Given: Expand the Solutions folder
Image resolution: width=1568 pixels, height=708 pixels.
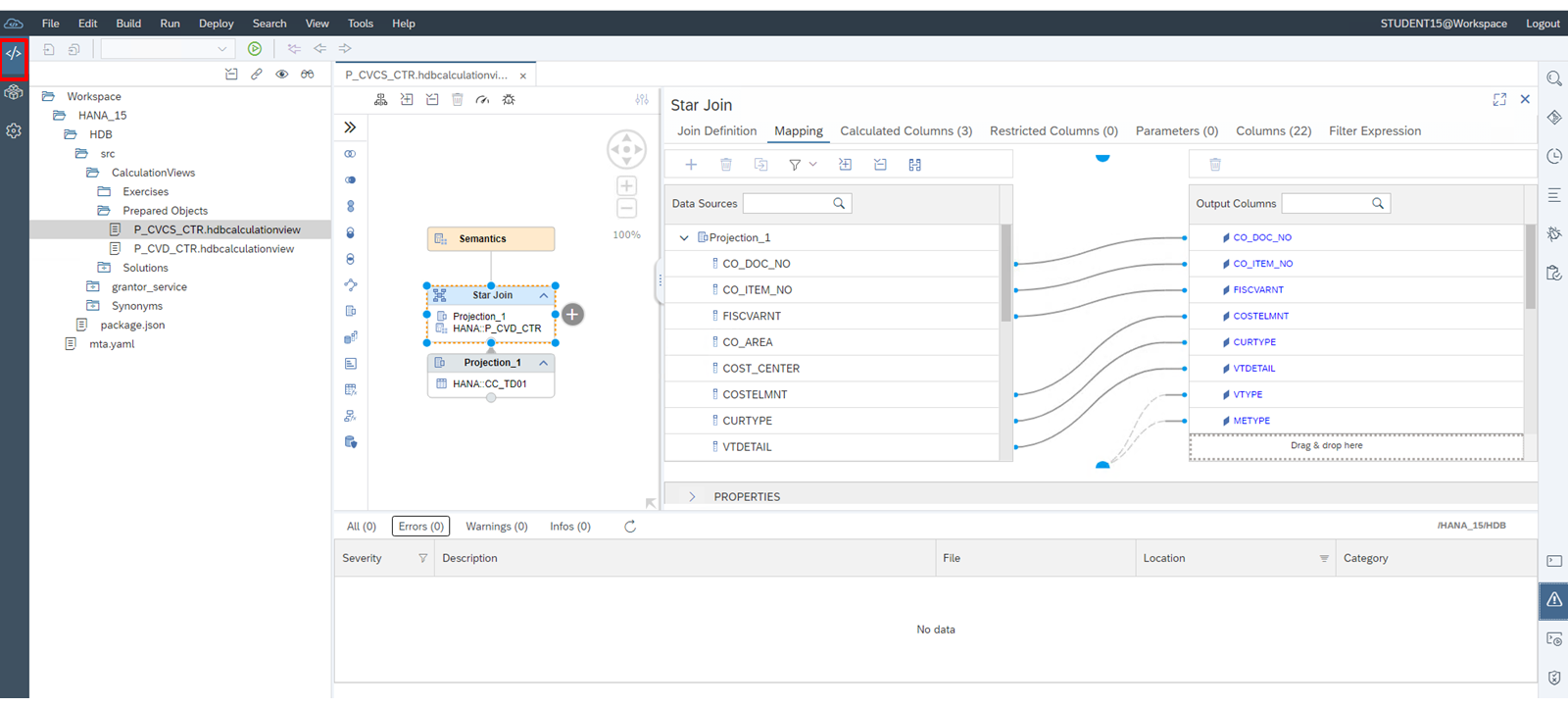Looking at the screenshot, I should click(104, 268).
